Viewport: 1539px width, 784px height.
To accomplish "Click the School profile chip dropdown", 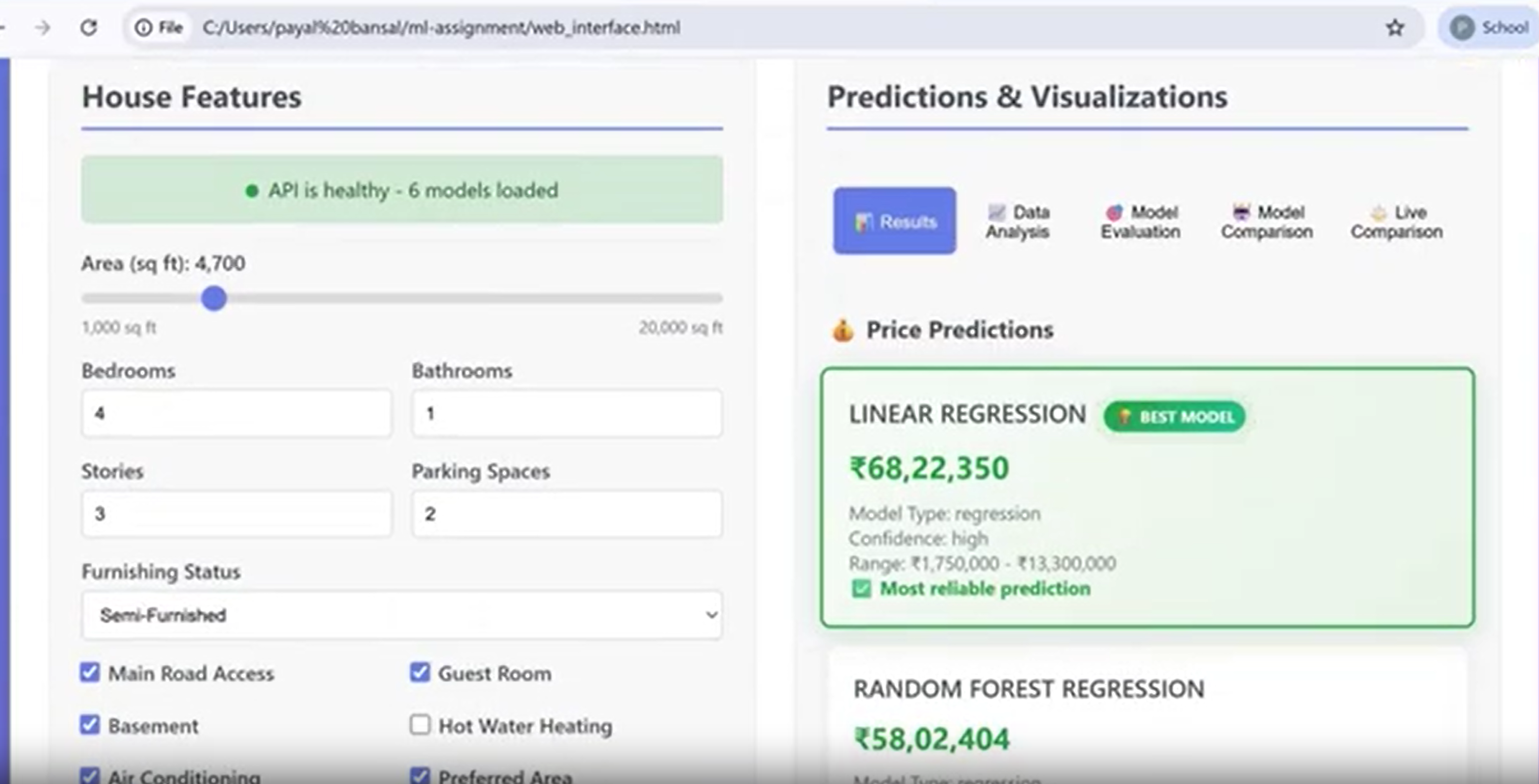I will click(x=1490, y=28).
